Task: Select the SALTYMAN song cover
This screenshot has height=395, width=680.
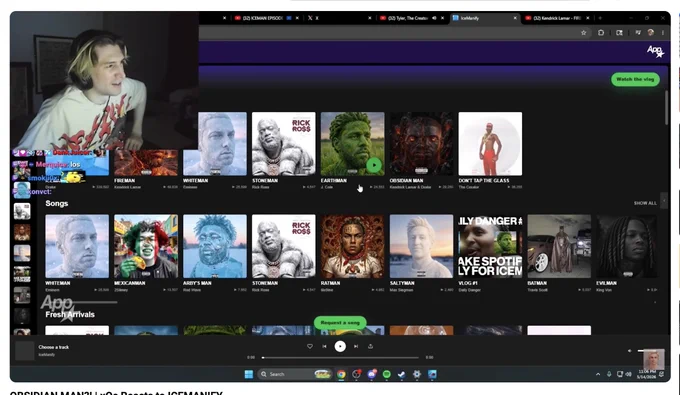Action: (x=421, y=246)
